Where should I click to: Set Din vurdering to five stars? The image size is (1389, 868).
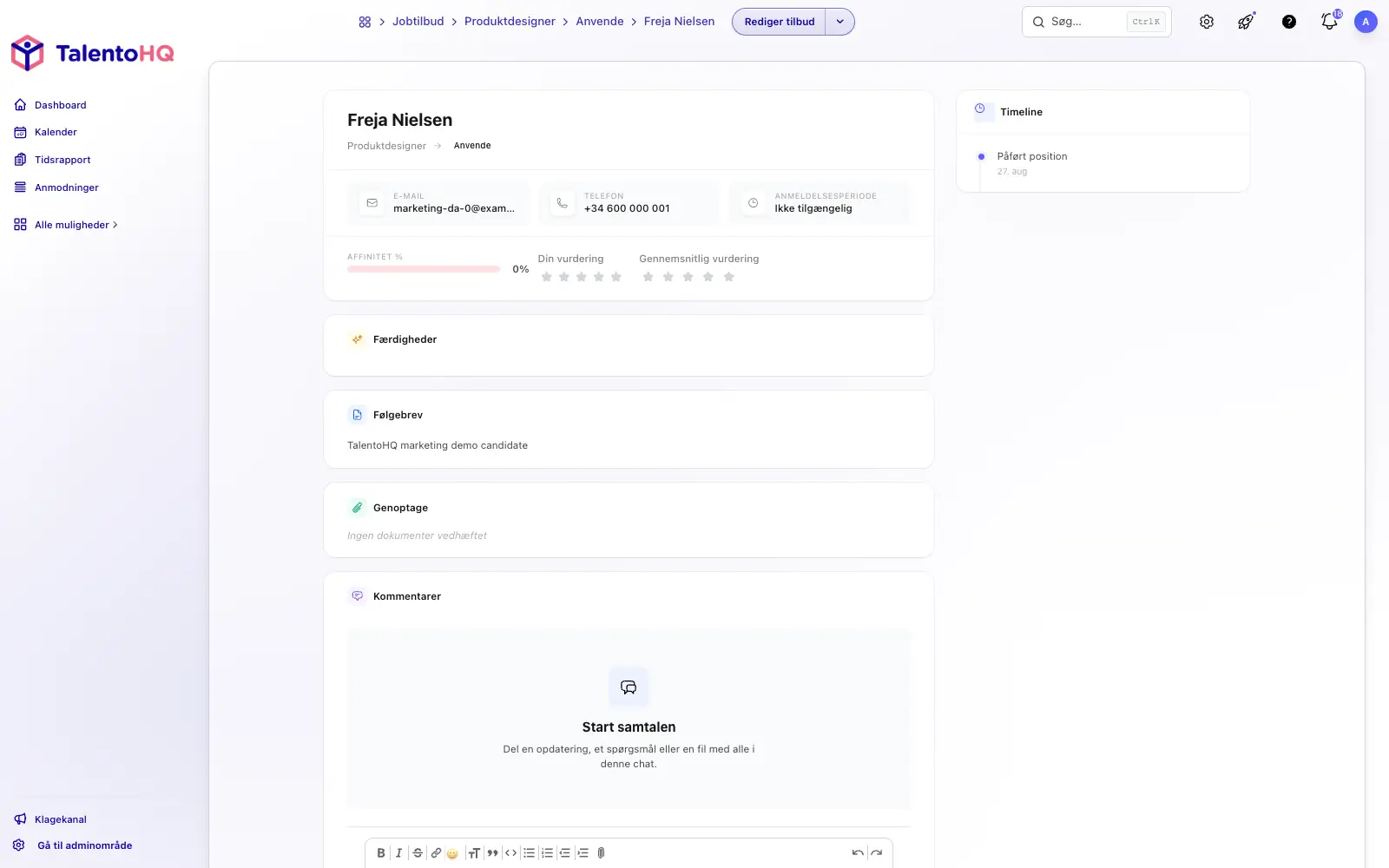pos(616,277)
